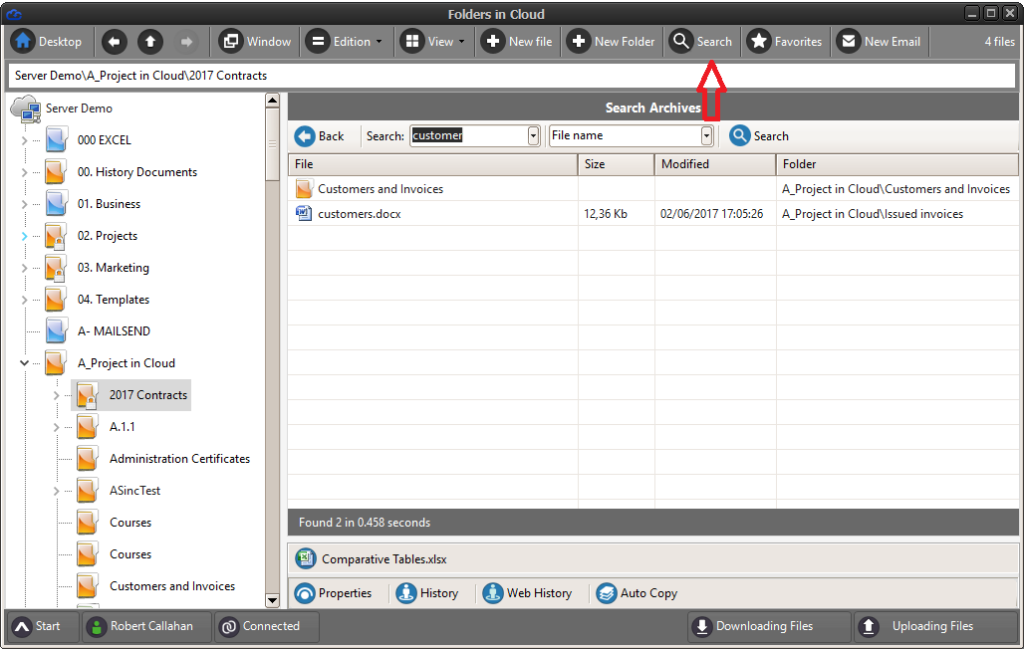Open the File name search criteria dropdown

707,135
